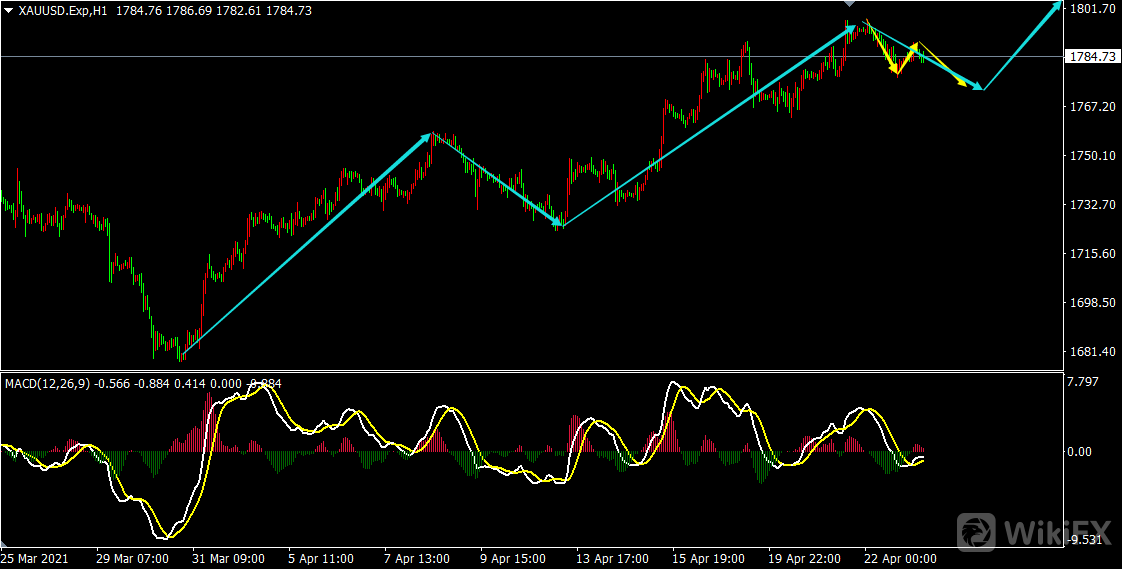The image size is (1122, 569).
Task: Click the gray chart shift triangle at top
Action: 849,5
